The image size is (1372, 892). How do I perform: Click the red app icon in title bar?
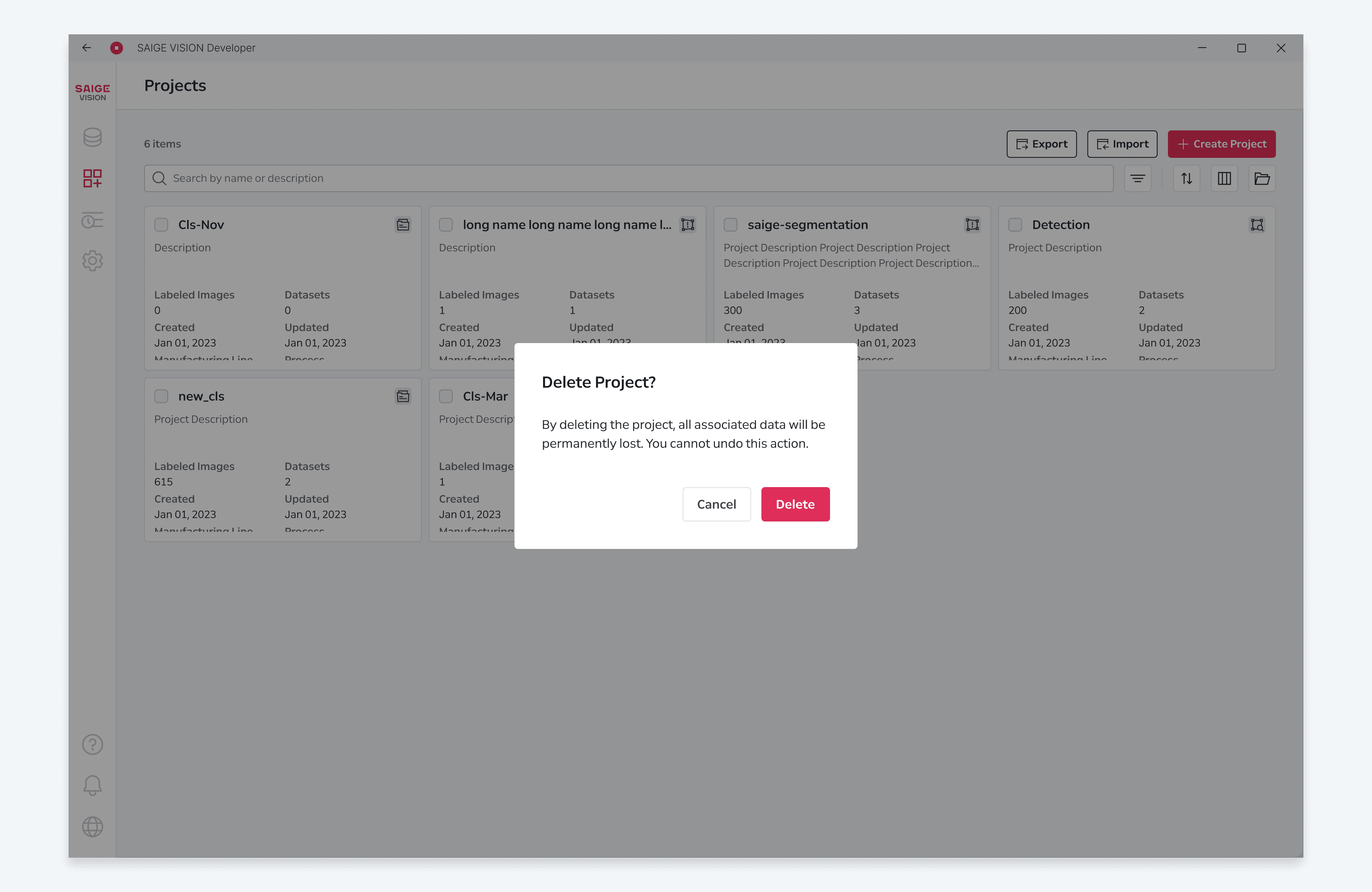116,48
